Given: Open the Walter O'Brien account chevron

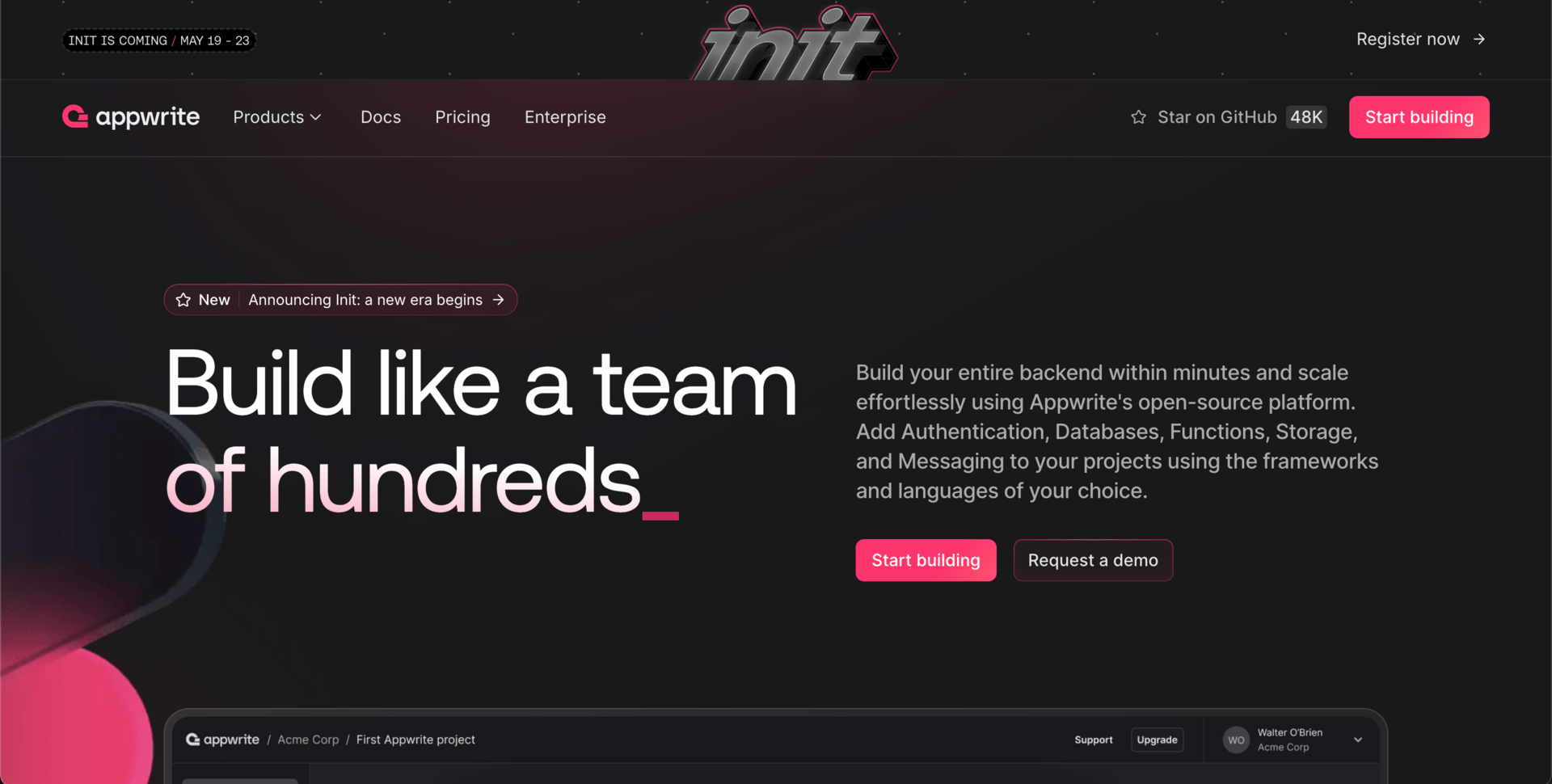Looking at the screenshot, I should (1358, 740).
